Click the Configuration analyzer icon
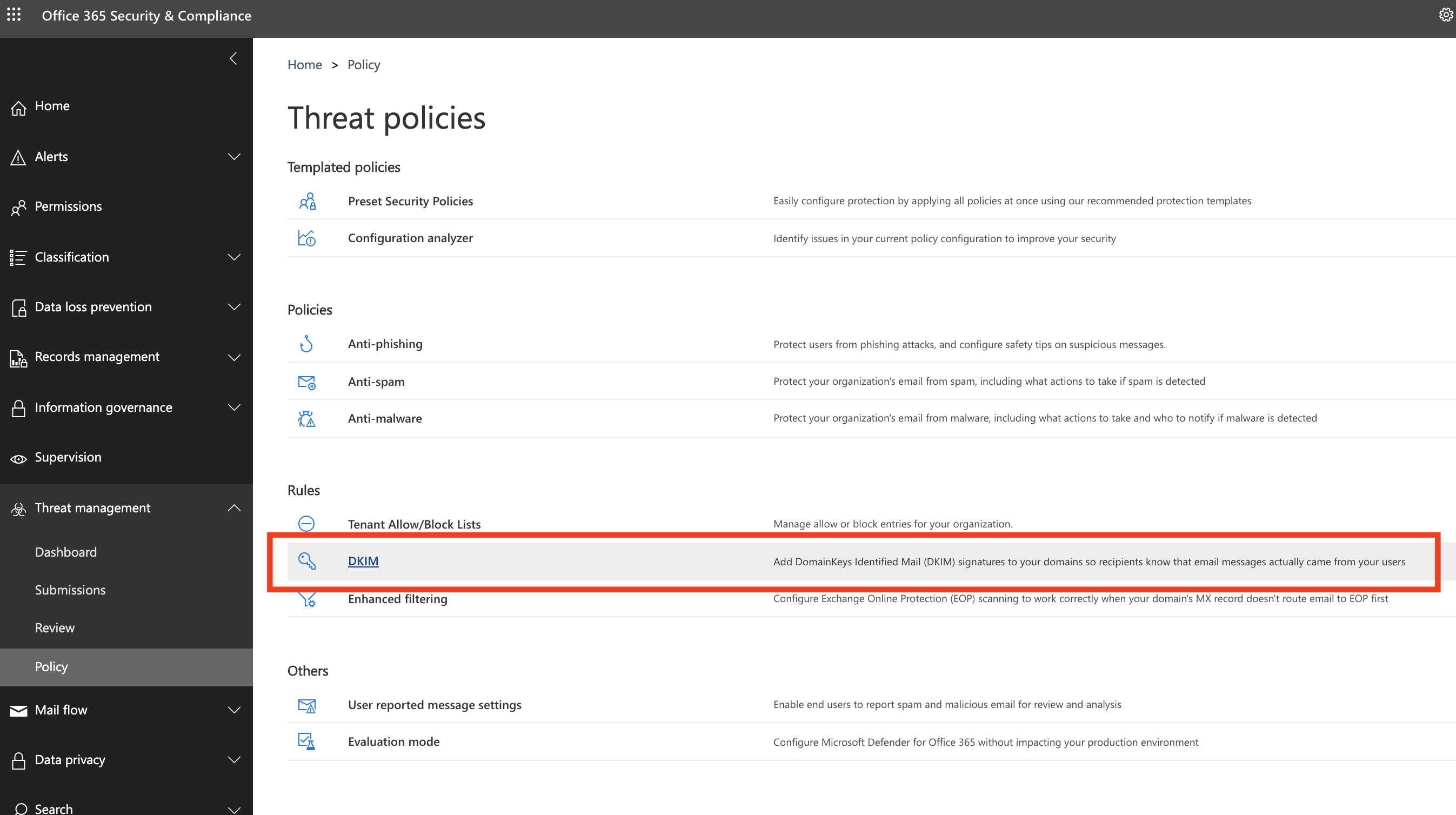 pos(307,237)
